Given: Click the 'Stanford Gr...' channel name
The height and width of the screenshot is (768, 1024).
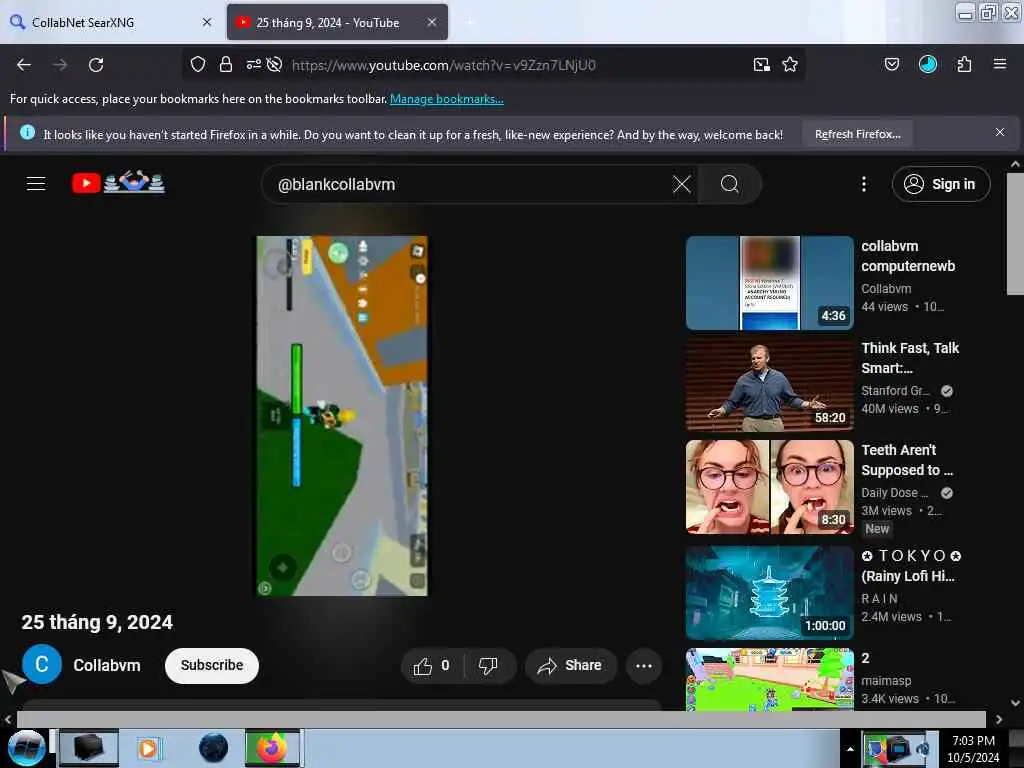Looking at the screenshot, I should [895, 391].
